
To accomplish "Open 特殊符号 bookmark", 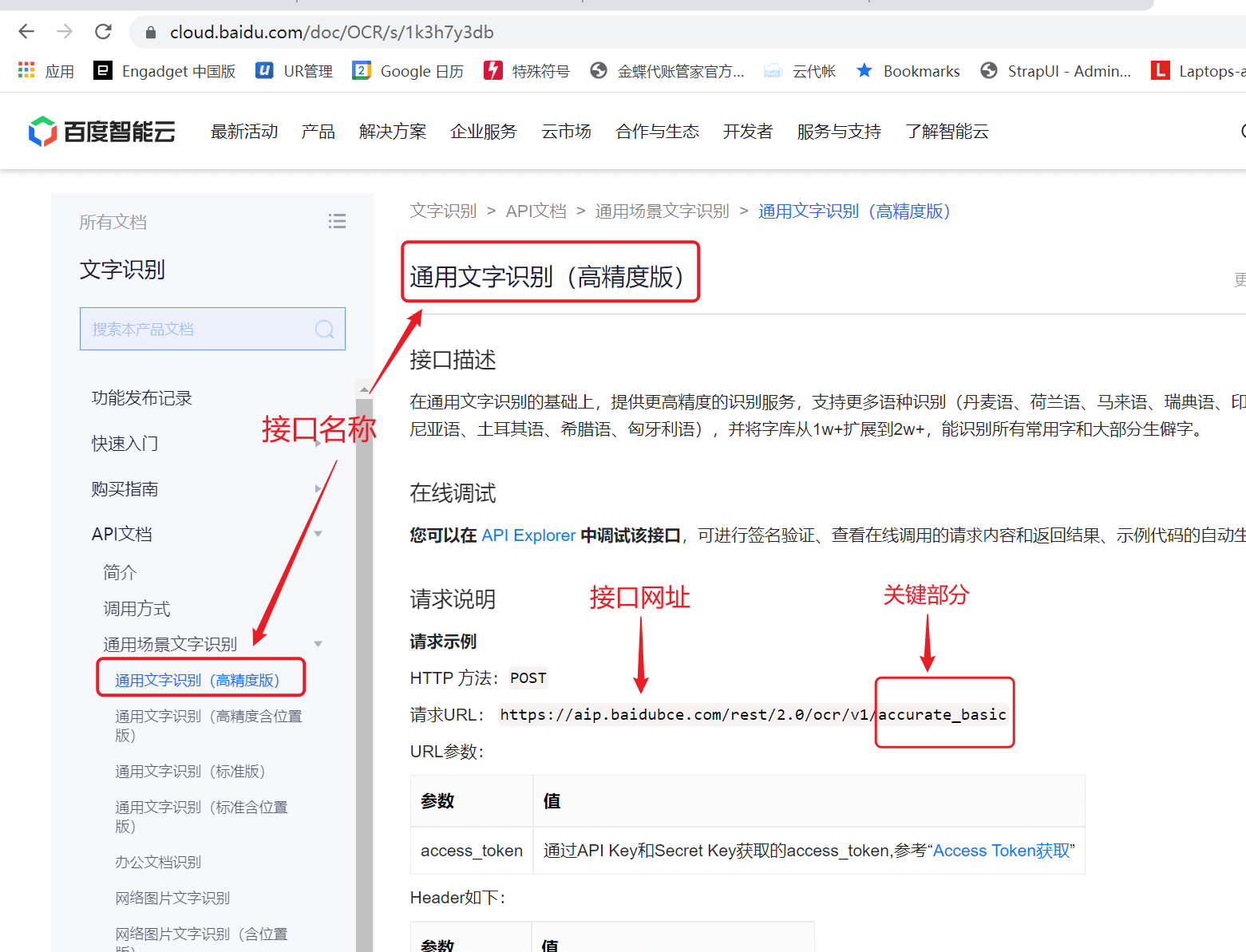I will pos(527,71).
